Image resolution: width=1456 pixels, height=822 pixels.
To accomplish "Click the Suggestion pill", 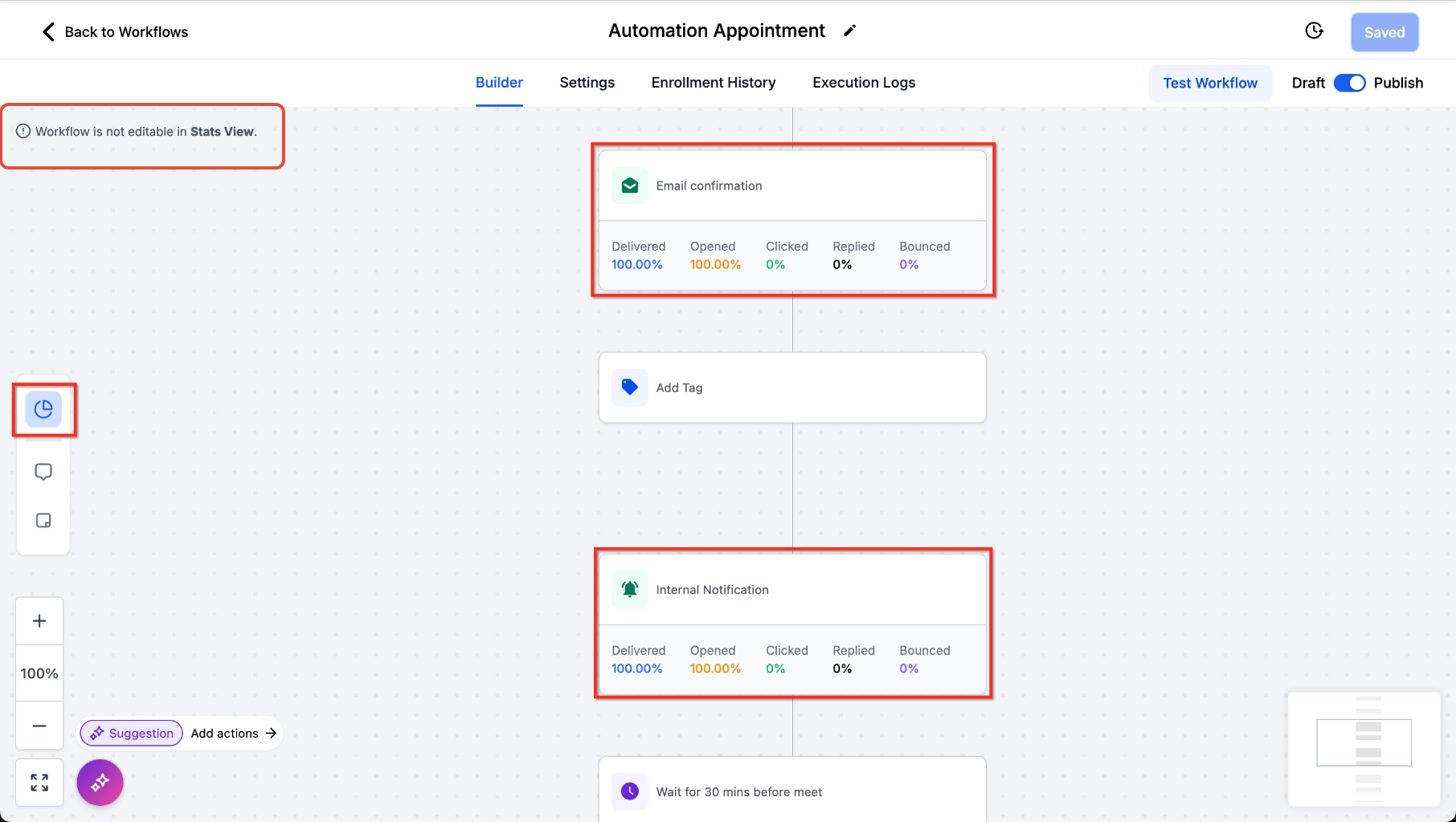I will 132,733.
